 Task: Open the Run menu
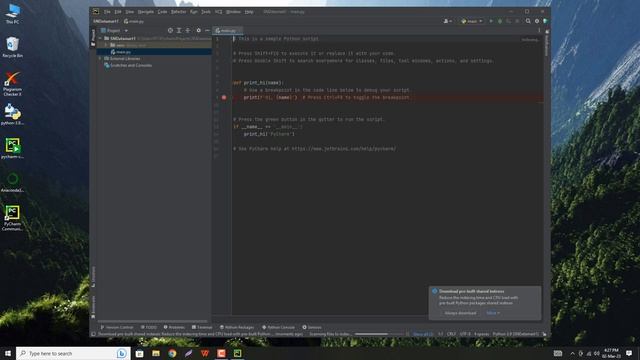194,12
